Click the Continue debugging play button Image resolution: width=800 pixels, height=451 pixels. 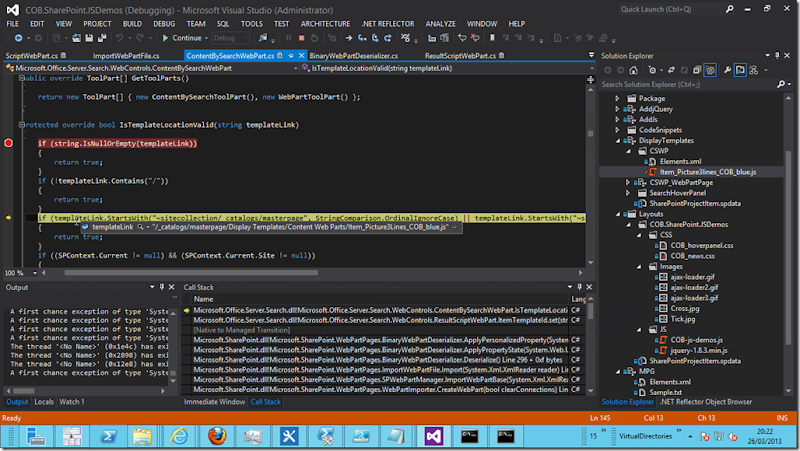click(x=163, y=38)
